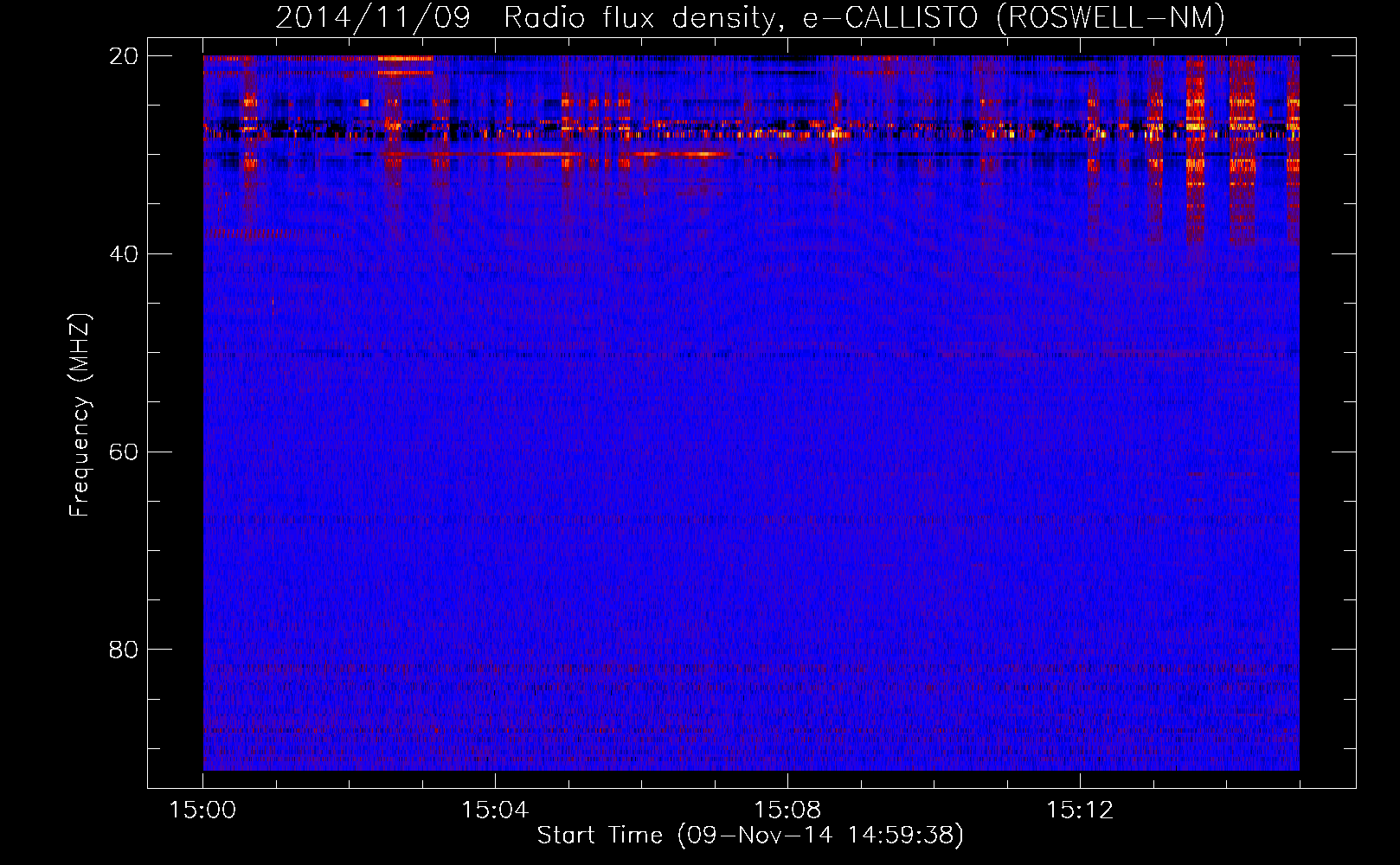Select the "Frequency (MHZ)" y-axis label

pos(80,415)
